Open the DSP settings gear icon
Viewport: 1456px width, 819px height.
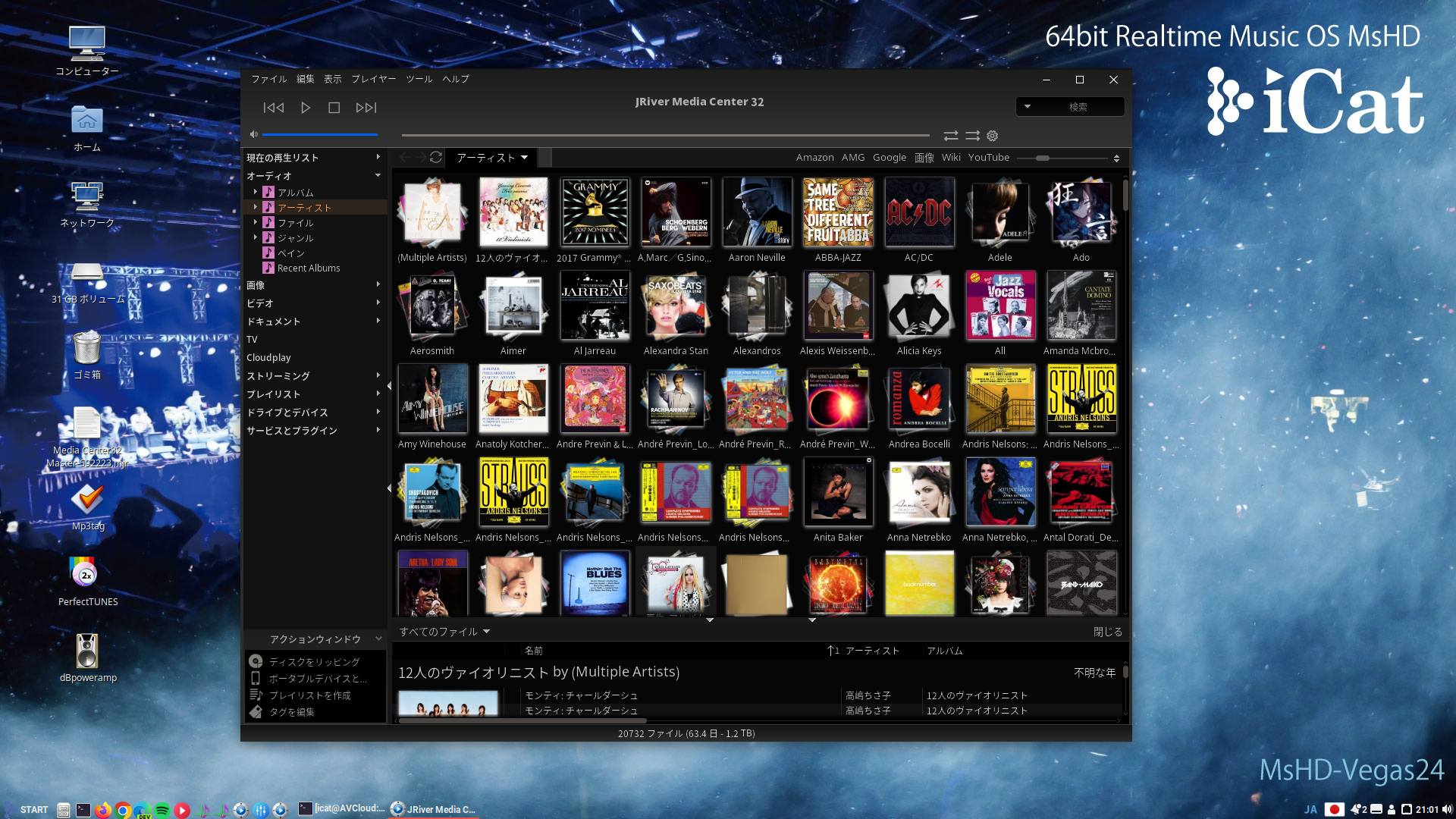(992, 136)
